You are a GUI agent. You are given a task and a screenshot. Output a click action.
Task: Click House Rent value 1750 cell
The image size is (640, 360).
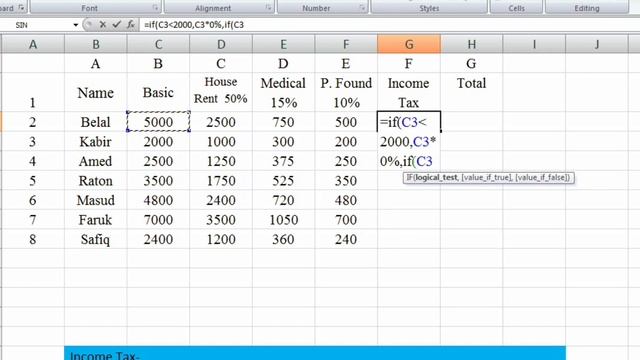(221, 180)
